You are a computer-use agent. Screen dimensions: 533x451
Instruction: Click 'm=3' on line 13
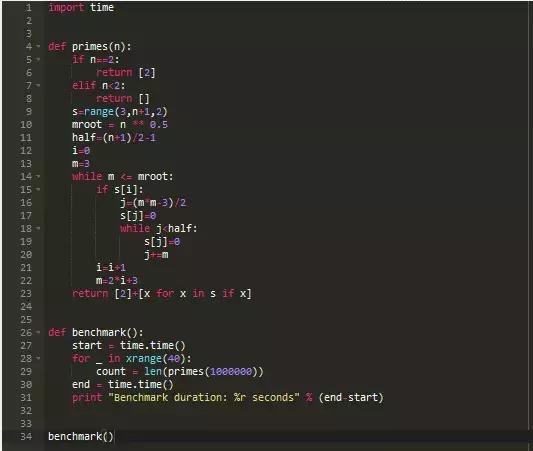[81, 163]
